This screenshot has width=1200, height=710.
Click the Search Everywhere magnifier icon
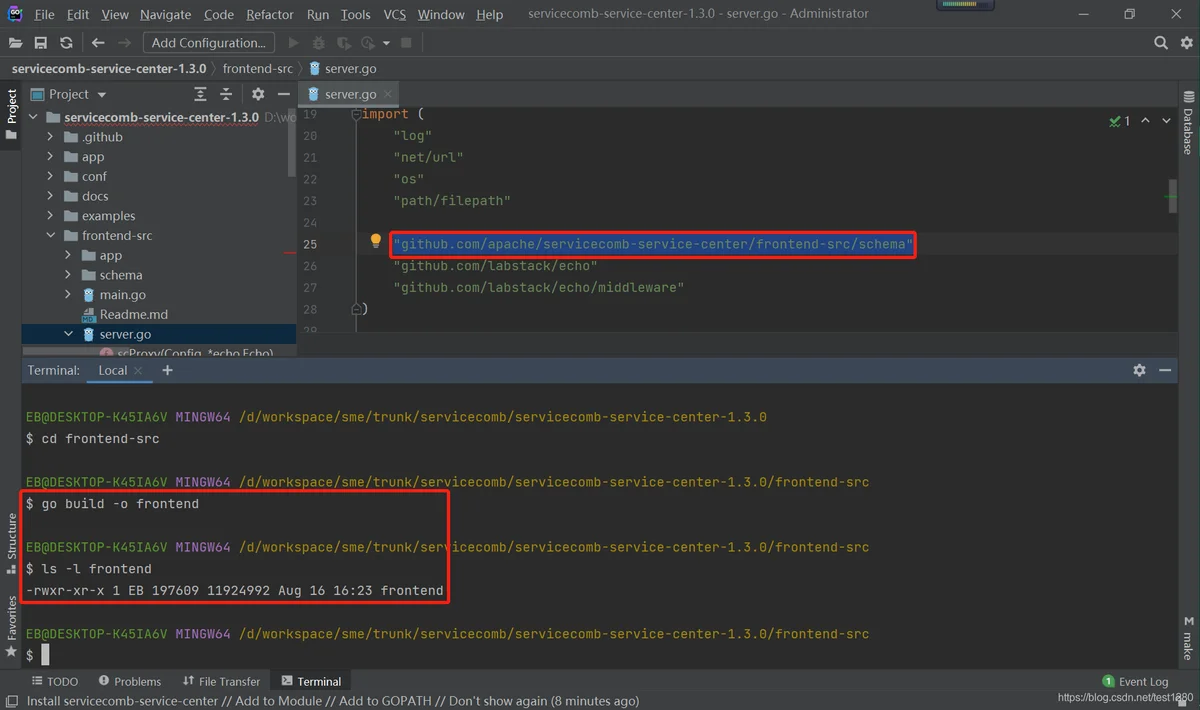tap(1160, 43)
